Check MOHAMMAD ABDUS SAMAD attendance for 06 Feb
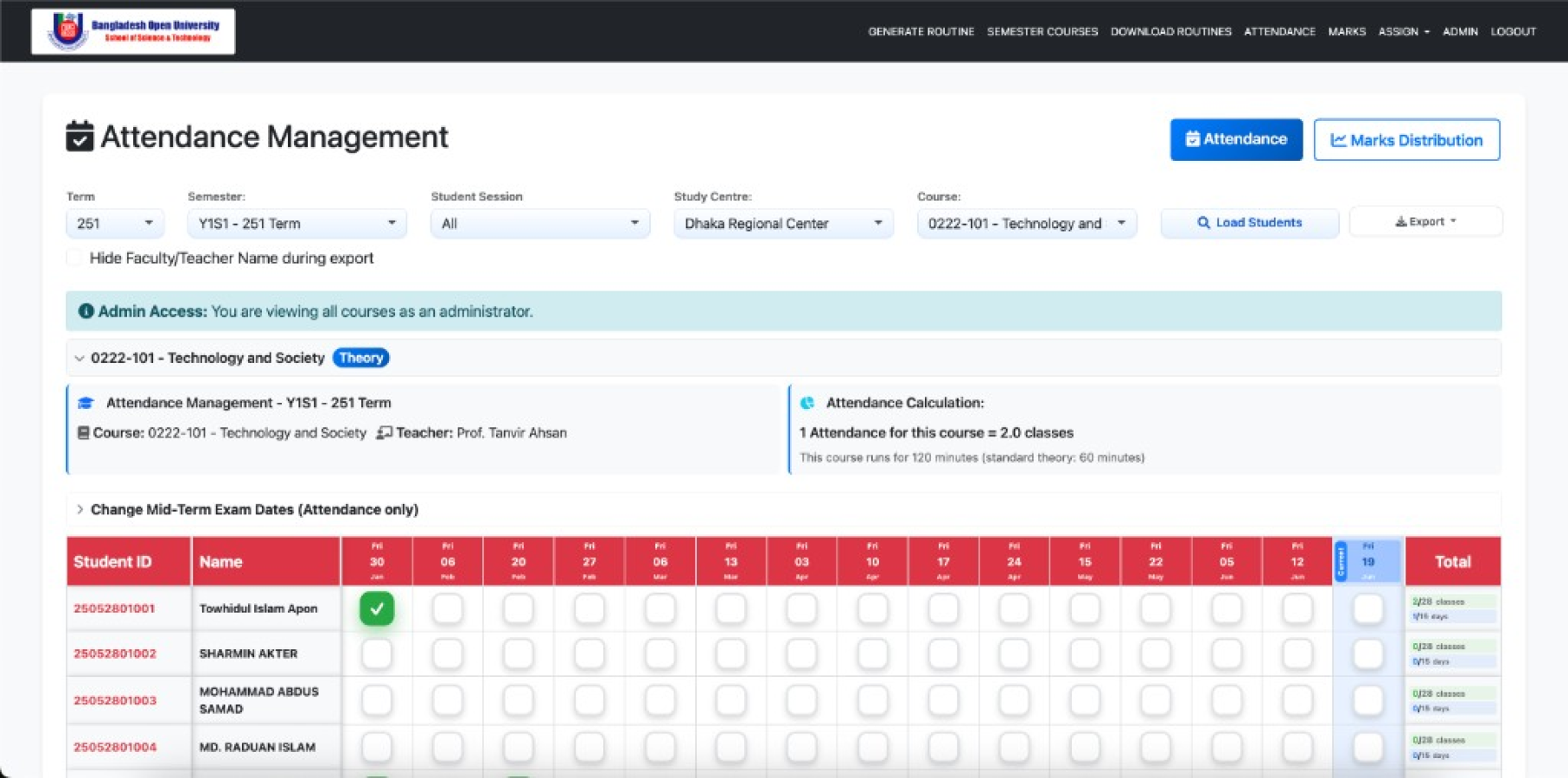The height and width of the screenshot is (778, 1568). click(448, 700)
